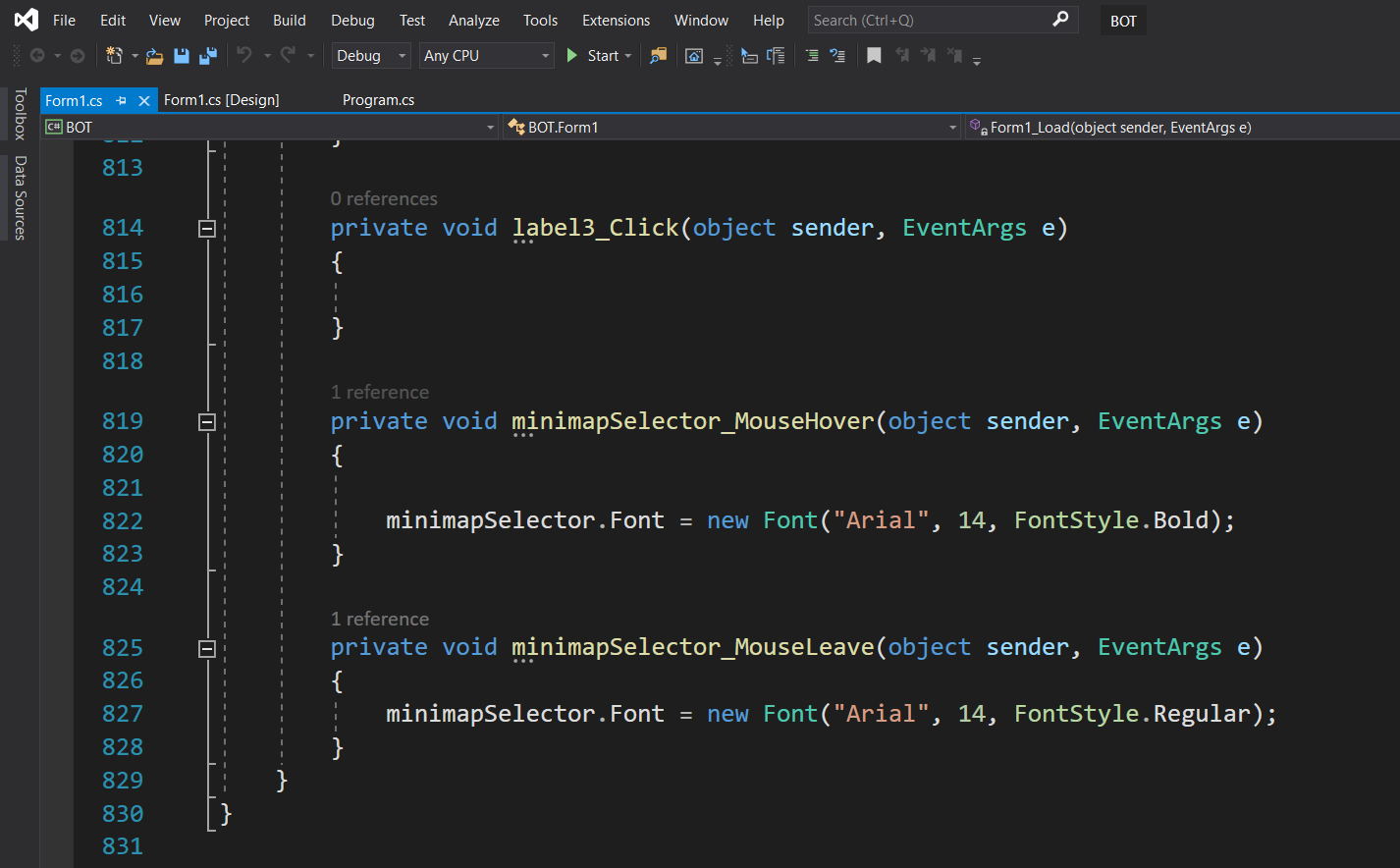1400x868 pixels.
Task: Click the Clear all bookmarks icon
Action: [x=954, y=56]
